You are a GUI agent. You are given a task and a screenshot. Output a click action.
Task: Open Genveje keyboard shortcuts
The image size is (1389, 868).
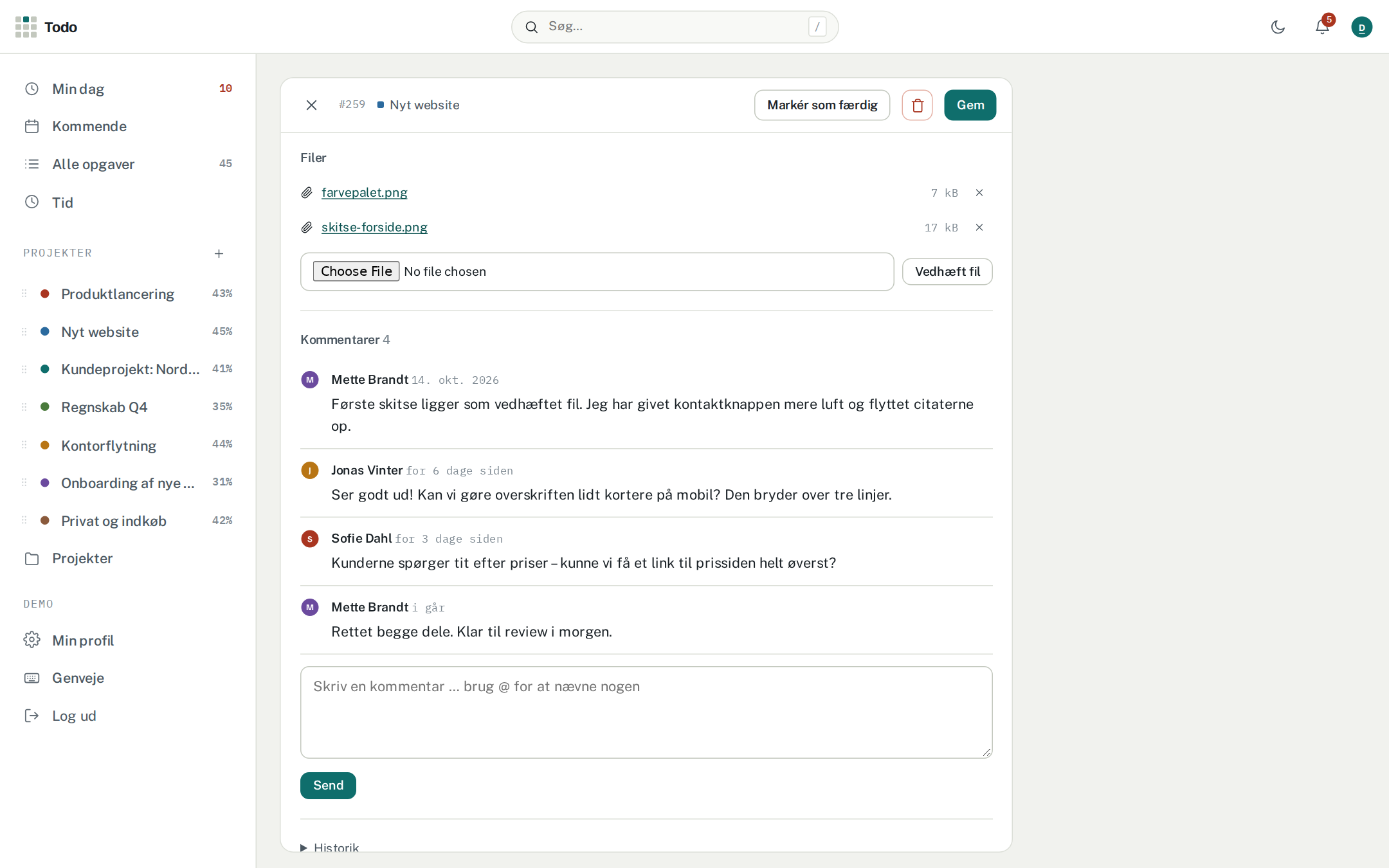pyautogui.click(x=128, y=678)
